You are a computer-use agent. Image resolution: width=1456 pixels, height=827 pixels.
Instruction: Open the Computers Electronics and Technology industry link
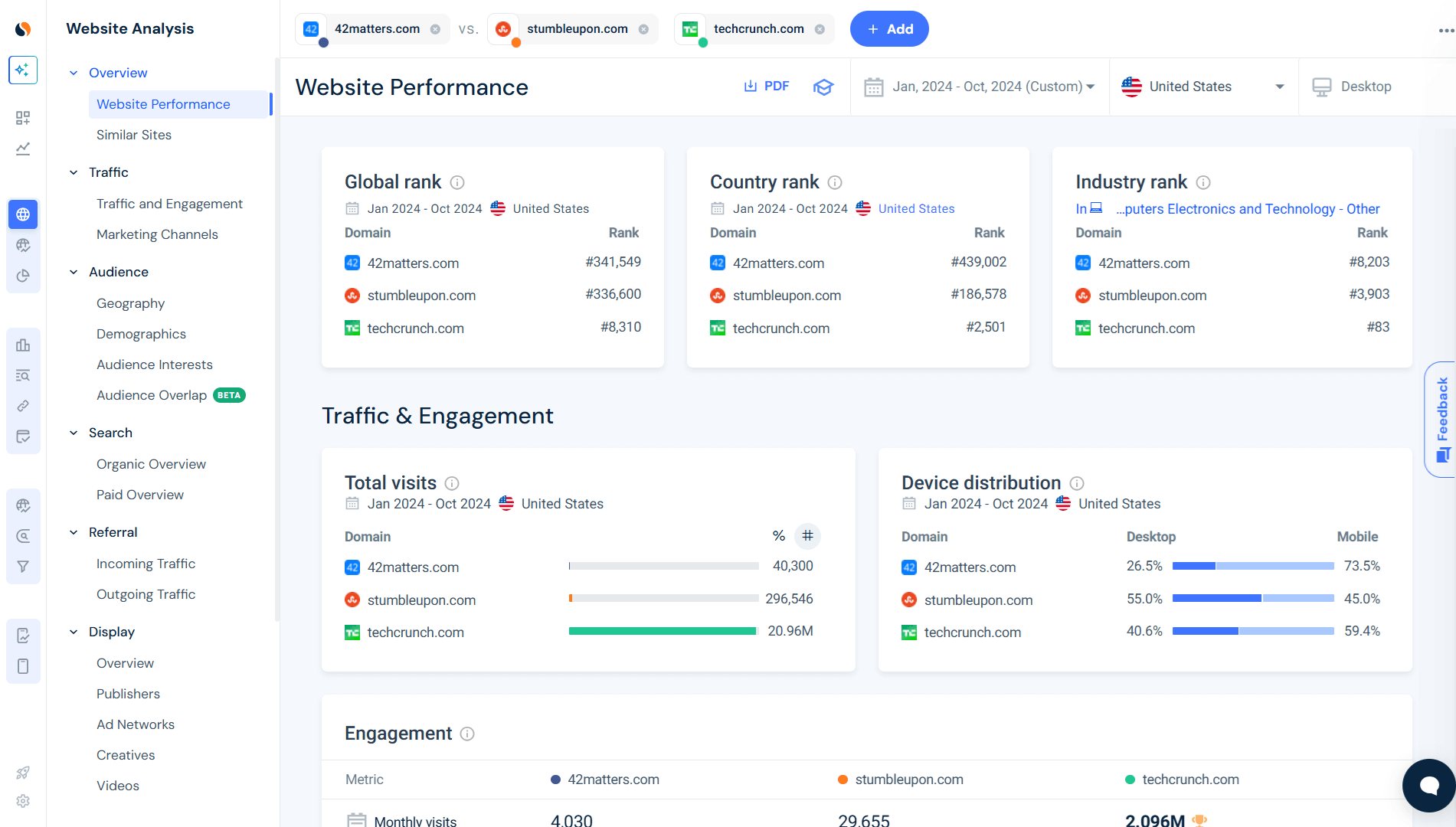tap(1247, 209)
